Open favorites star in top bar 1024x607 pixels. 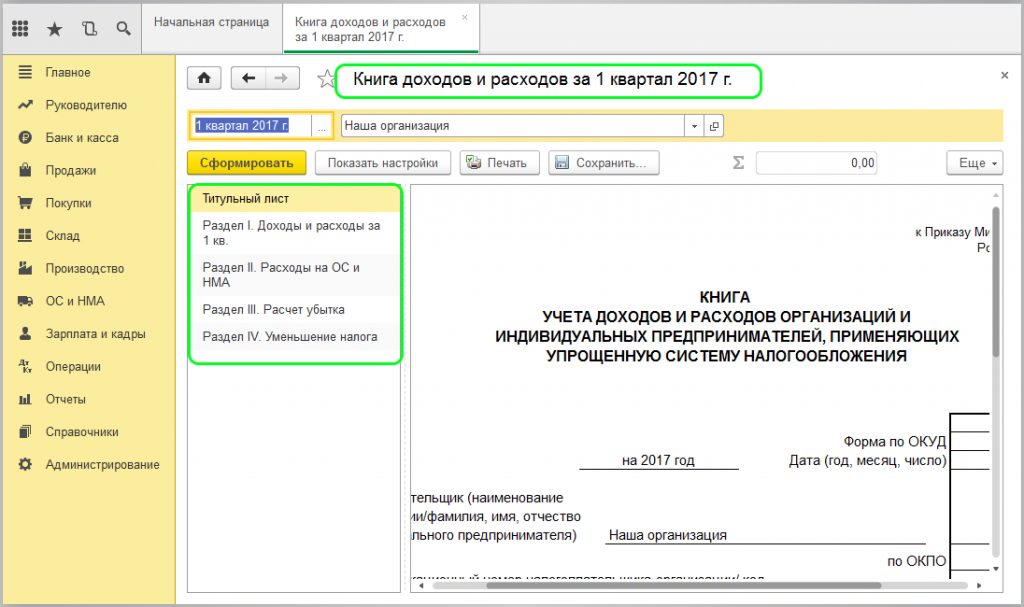point(55,29)
